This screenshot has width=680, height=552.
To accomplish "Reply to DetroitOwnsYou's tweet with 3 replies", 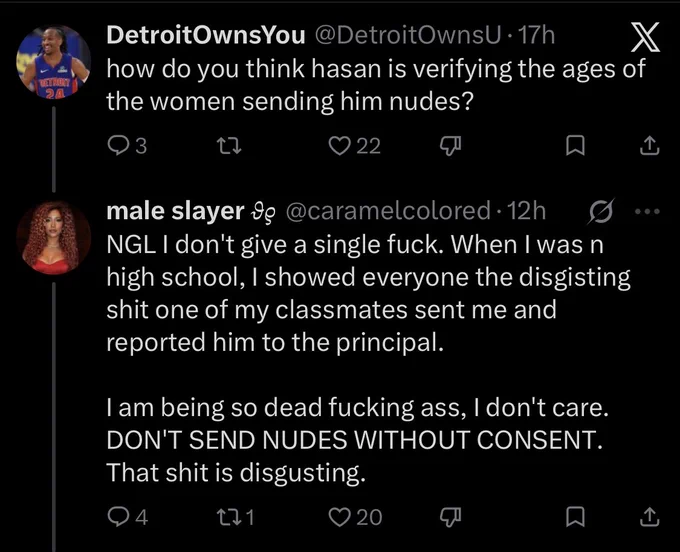I will 127,146.
